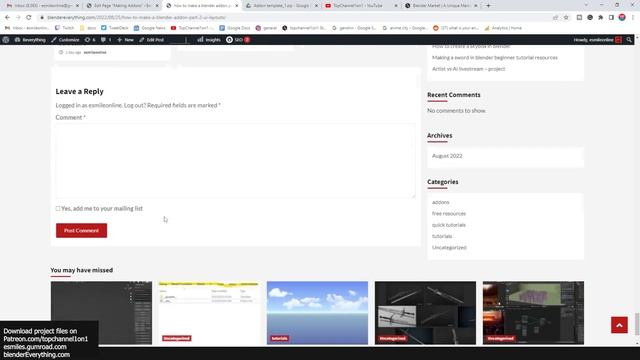Open the Everything site name in admin bar
The width and height of the screenshot is (640, 360).
coord(30,40)
